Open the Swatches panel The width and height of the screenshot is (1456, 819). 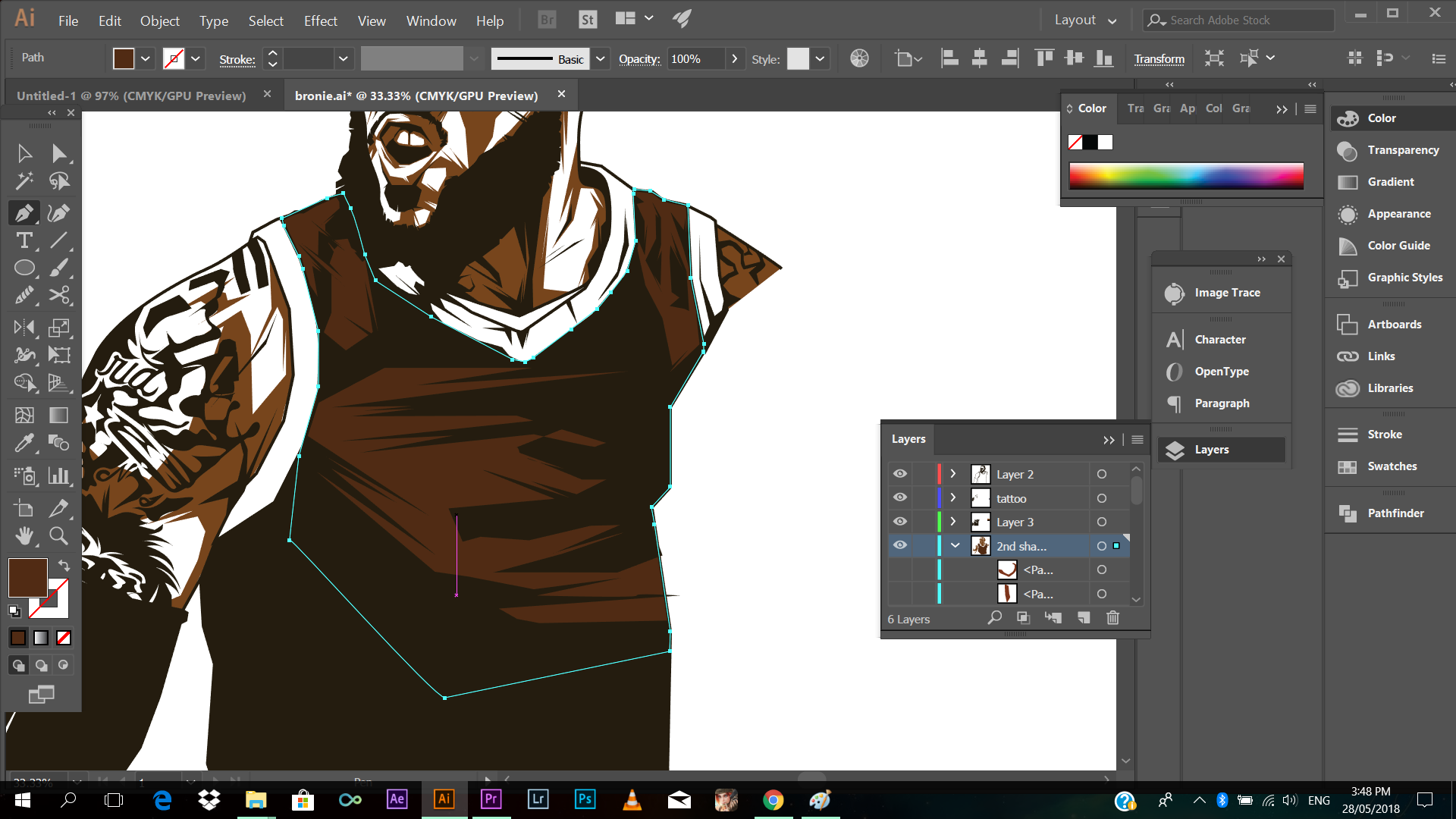pyautogui.click(x=1389, y=466)
